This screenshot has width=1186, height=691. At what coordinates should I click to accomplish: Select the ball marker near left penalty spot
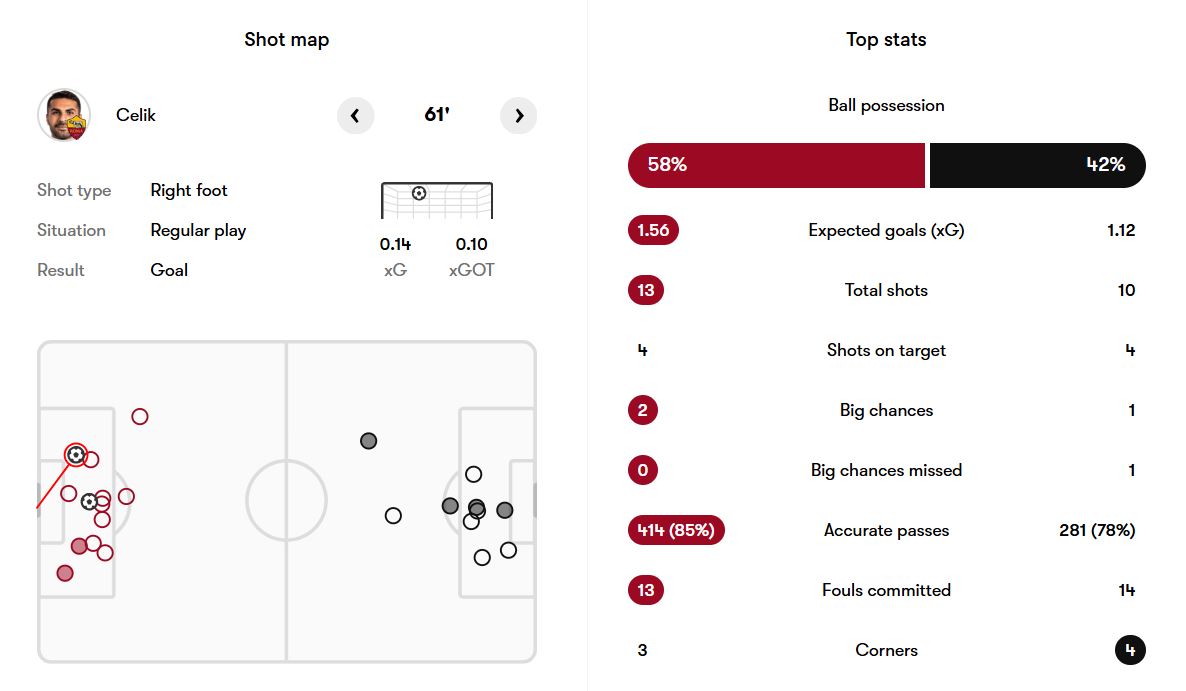89,501
